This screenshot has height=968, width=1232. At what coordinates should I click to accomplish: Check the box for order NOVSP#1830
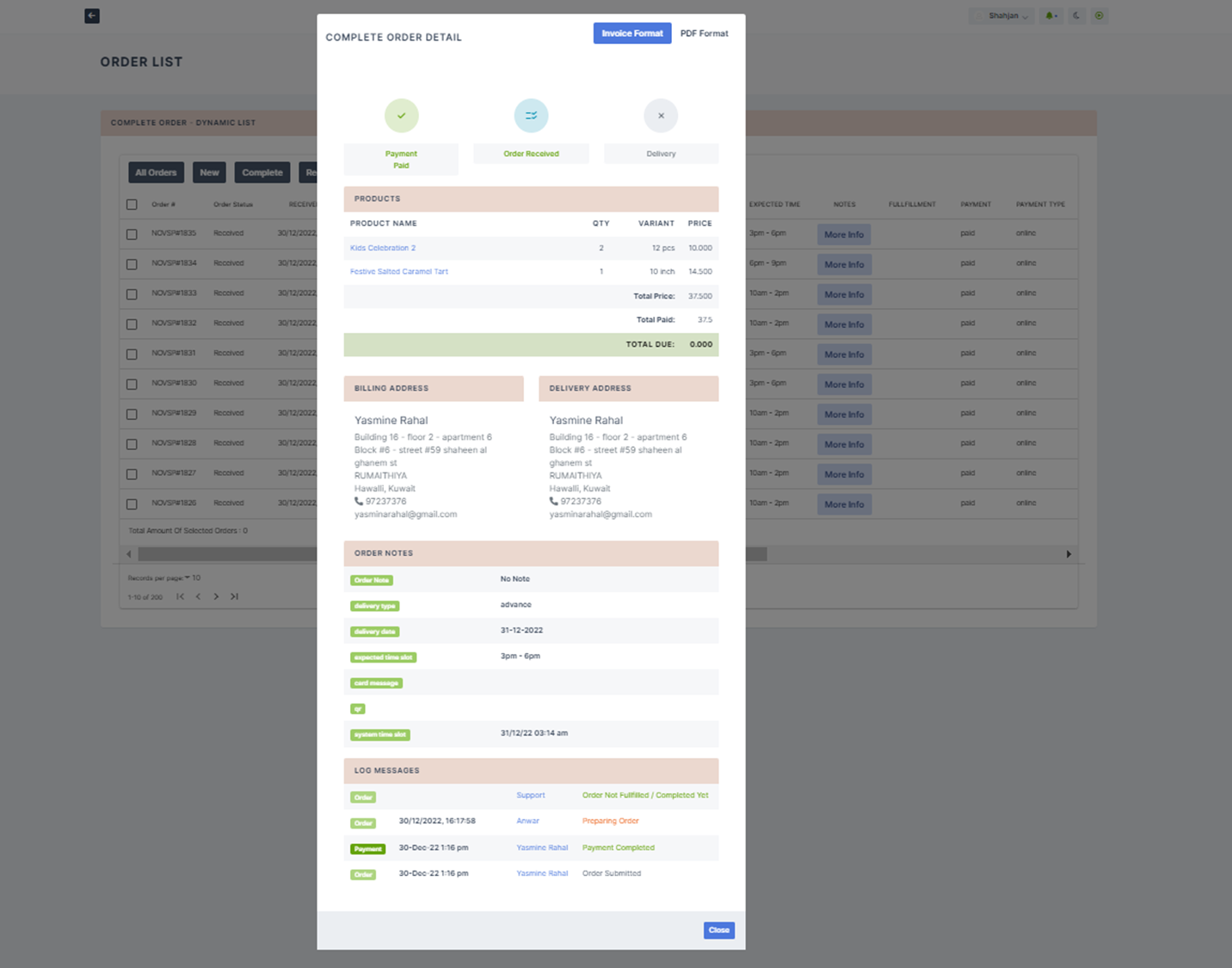(132, 384)
